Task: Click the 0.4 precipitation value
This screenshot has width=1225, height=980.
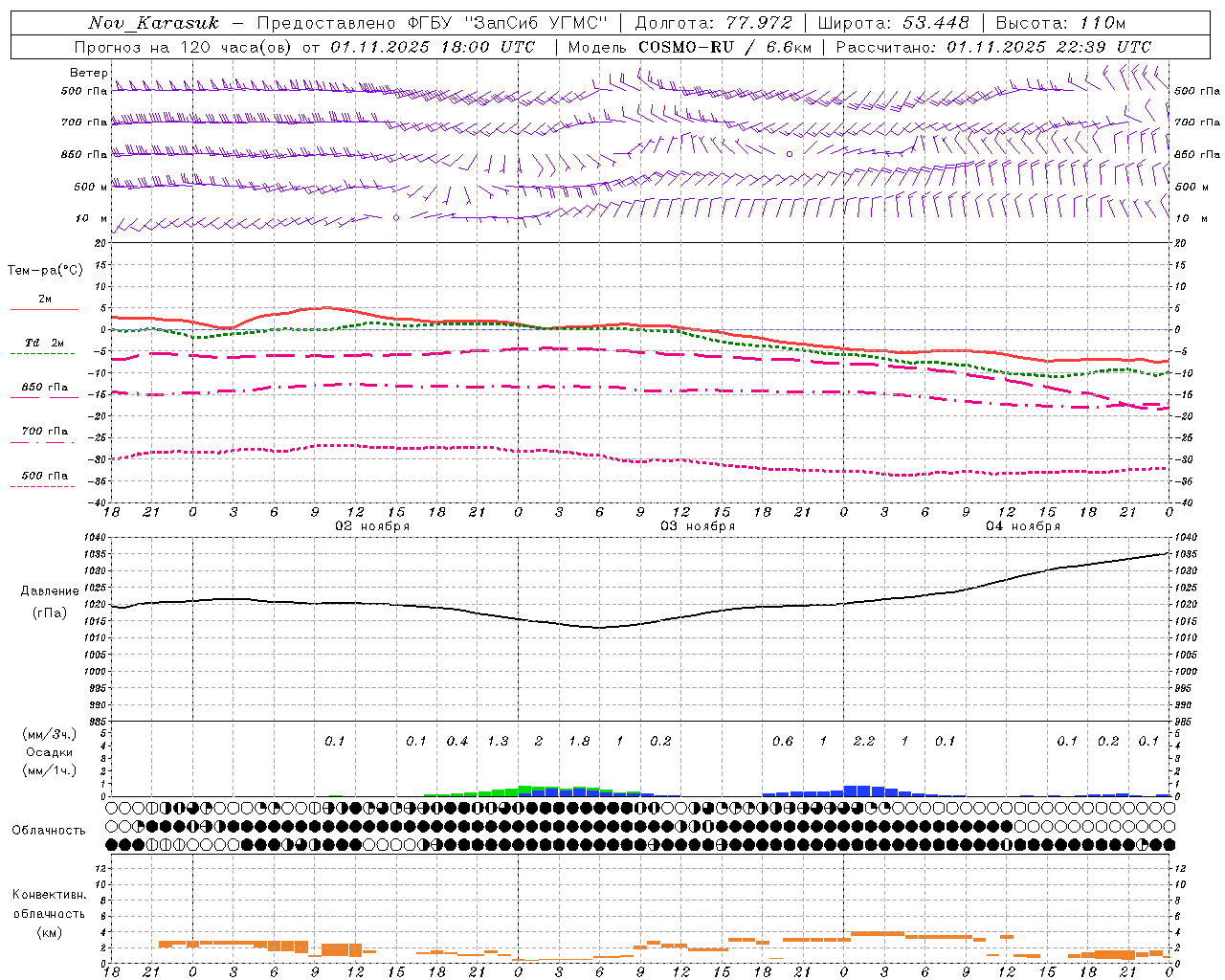Action: (x=457, y=741)
